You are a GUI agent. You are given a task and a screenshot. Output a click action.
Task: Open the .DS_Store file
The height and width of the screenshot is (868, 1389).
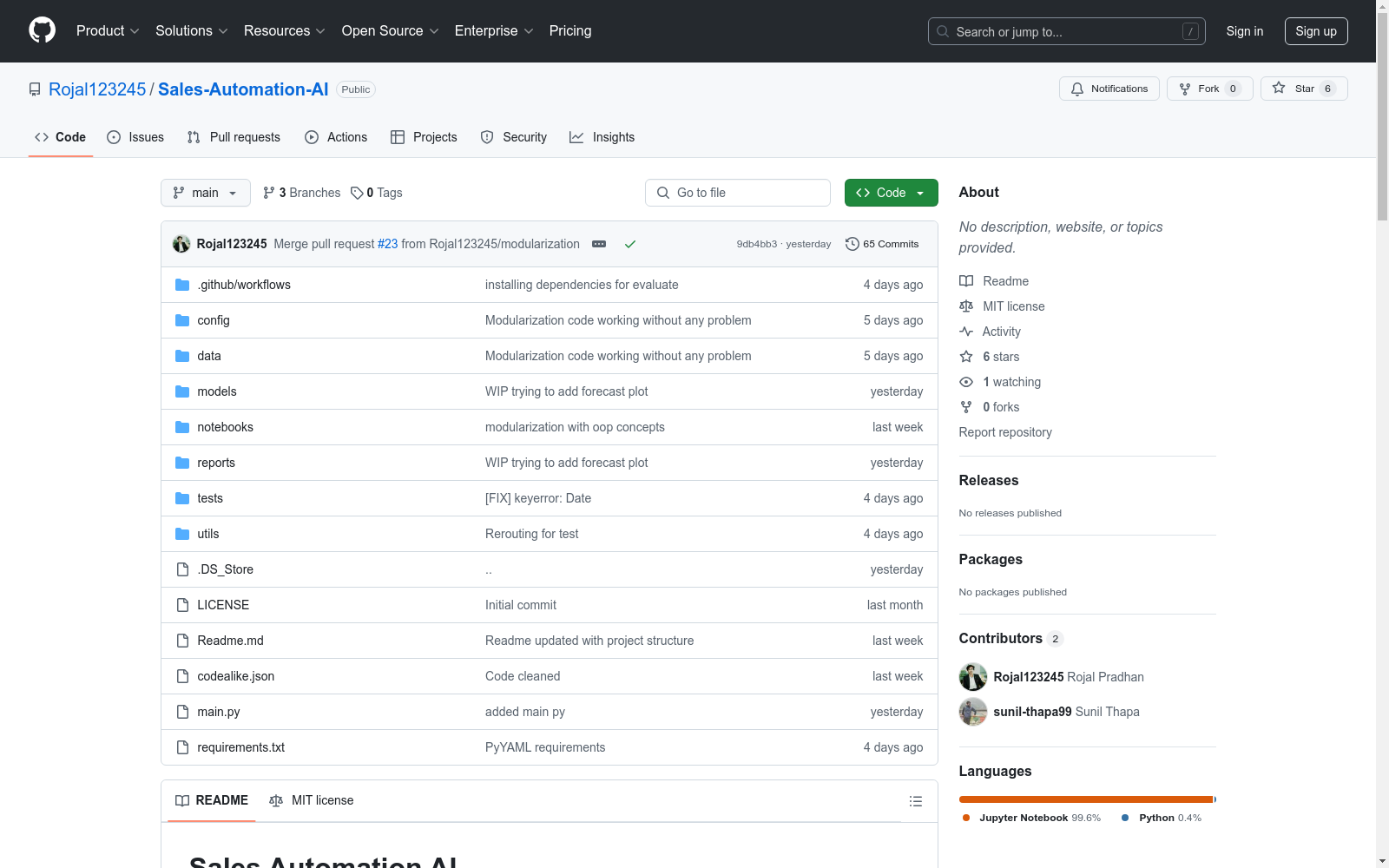pos(226,569)
